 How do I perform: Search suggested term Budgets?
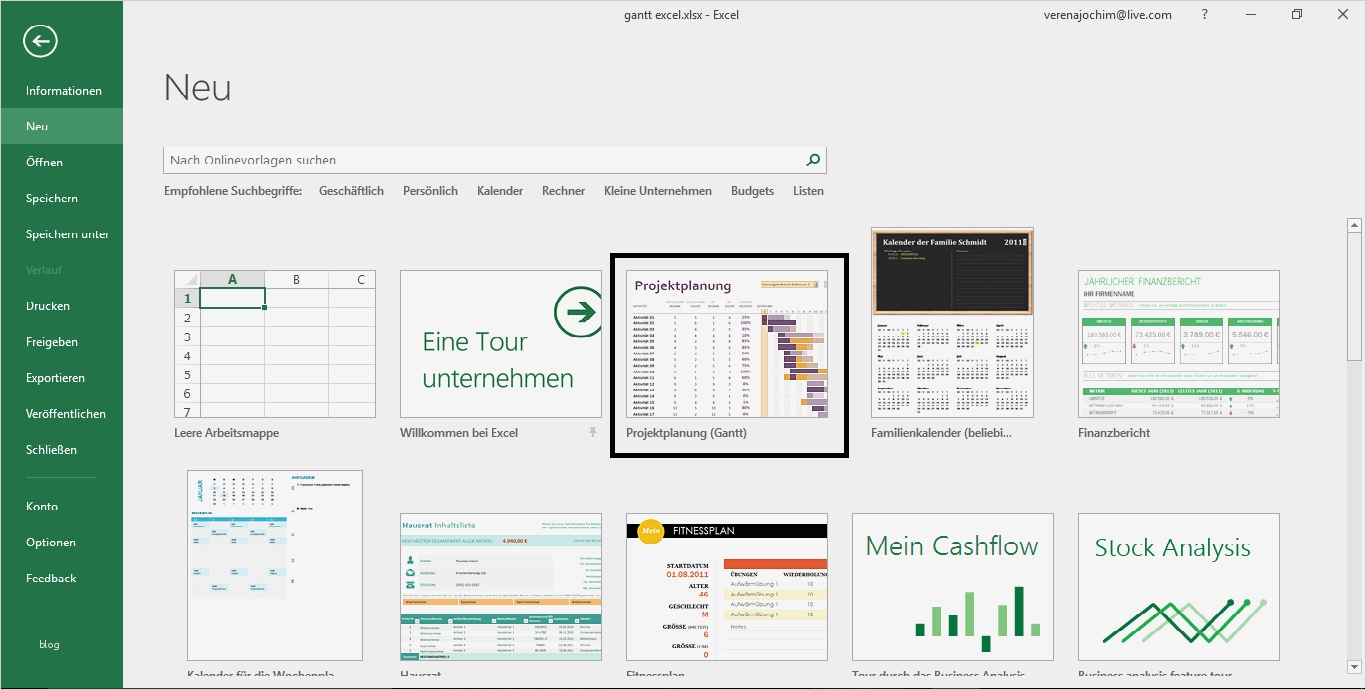[x=752, y=191]
